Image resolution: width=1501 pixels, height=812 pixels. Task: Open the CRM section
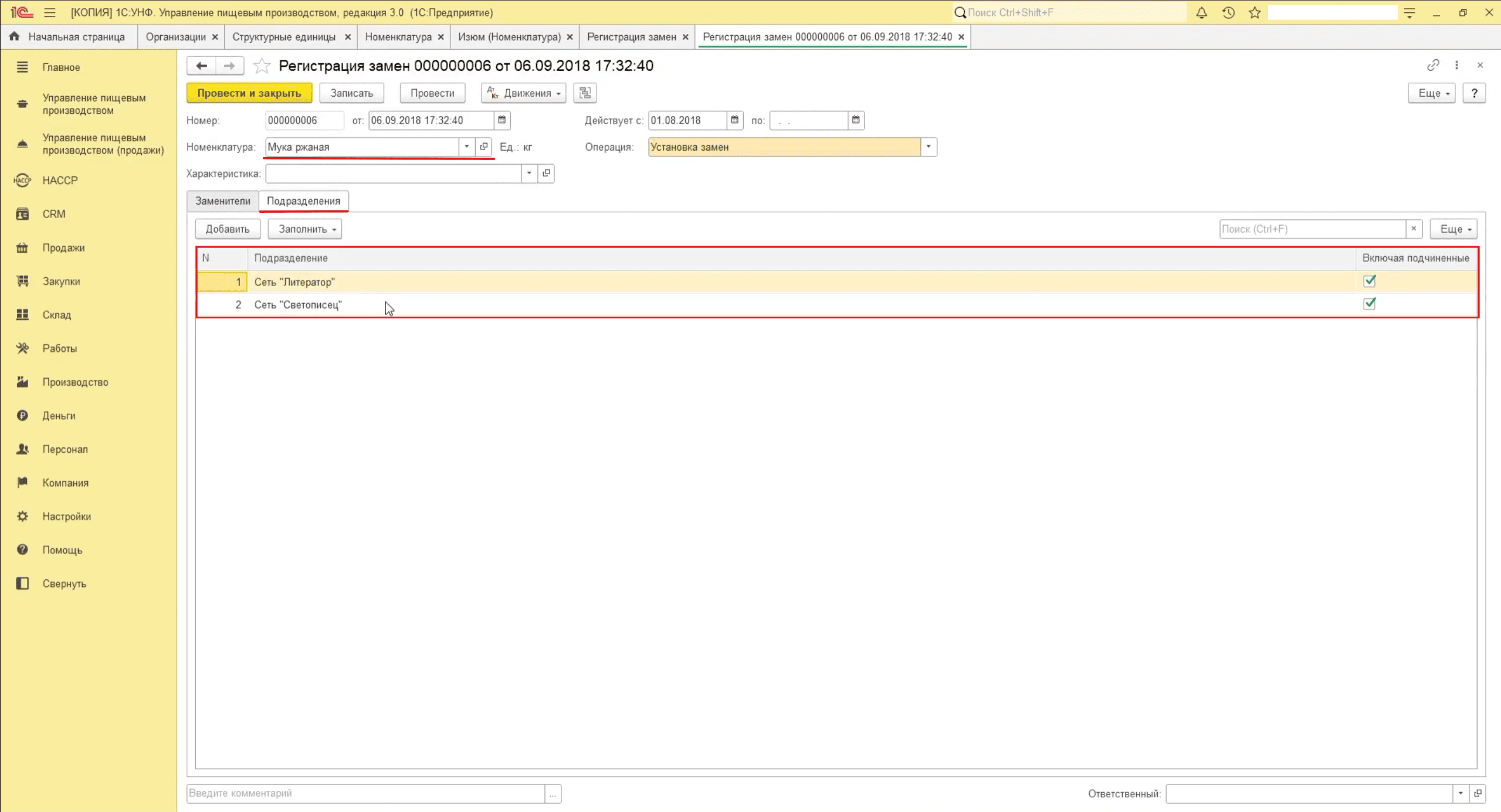pyautogui.click(x=54, y=214)
